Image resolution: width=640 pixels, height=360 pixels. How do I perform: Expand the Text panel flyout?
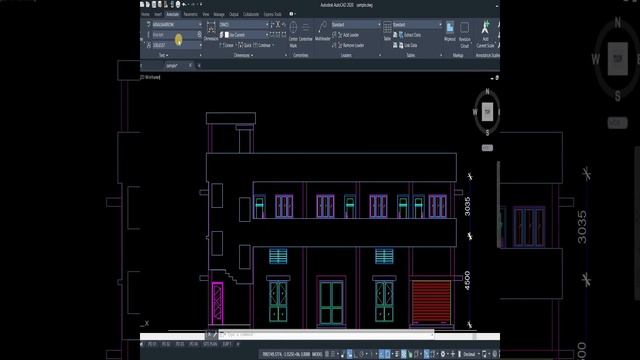164,55
